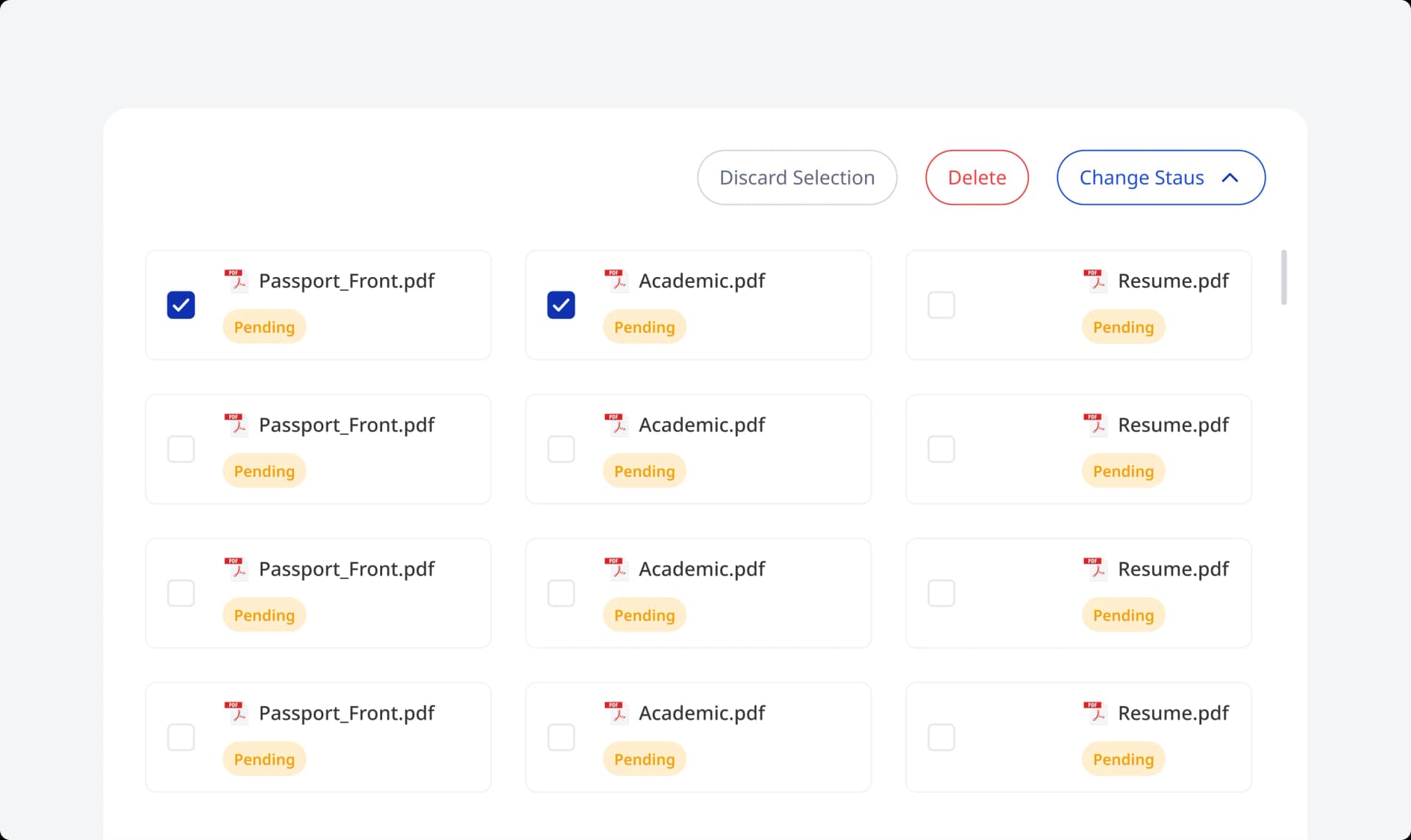Viewport: 1411px width, 840px height.
Task: Click the PDF icon beside Resume.pdf in top row
Action: (x=1095, y=280)
